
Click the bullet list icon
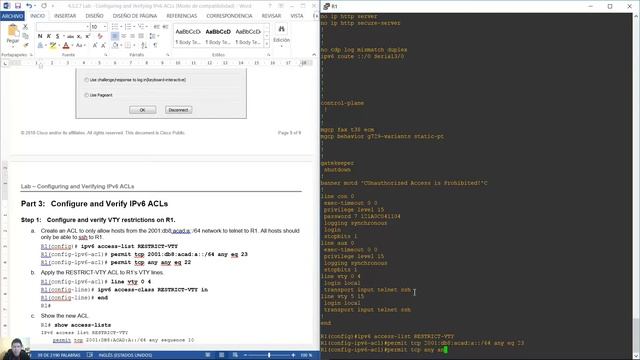click(115, 27)
